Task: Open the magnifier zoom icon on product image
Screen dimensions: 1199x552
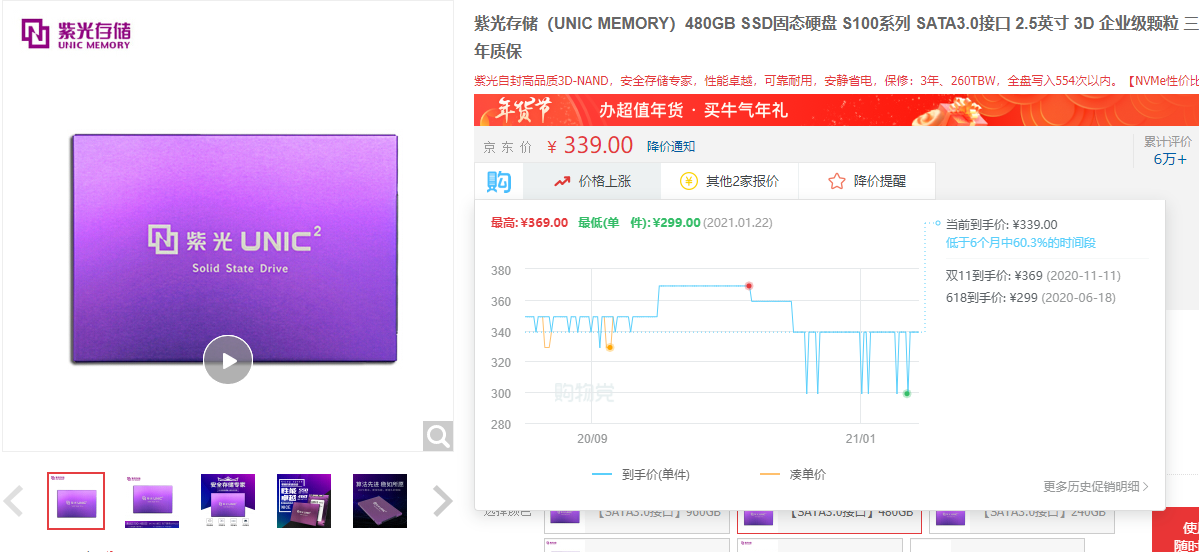Action: [x=438, y=436]
